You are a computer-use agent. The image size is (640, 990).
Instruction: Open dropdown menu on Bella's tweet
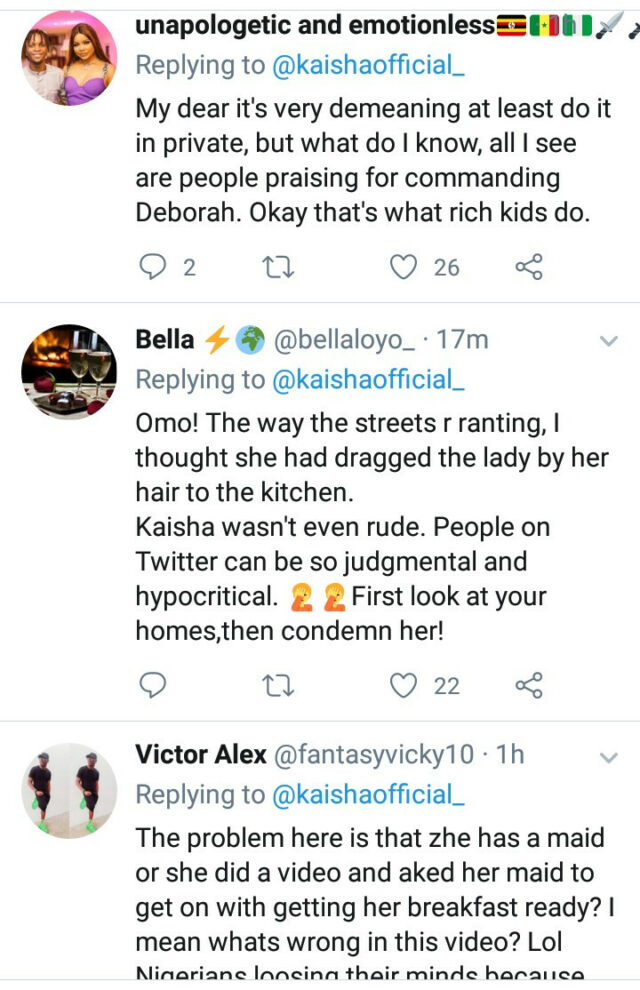pyautogui.click(x=608, y=342)
